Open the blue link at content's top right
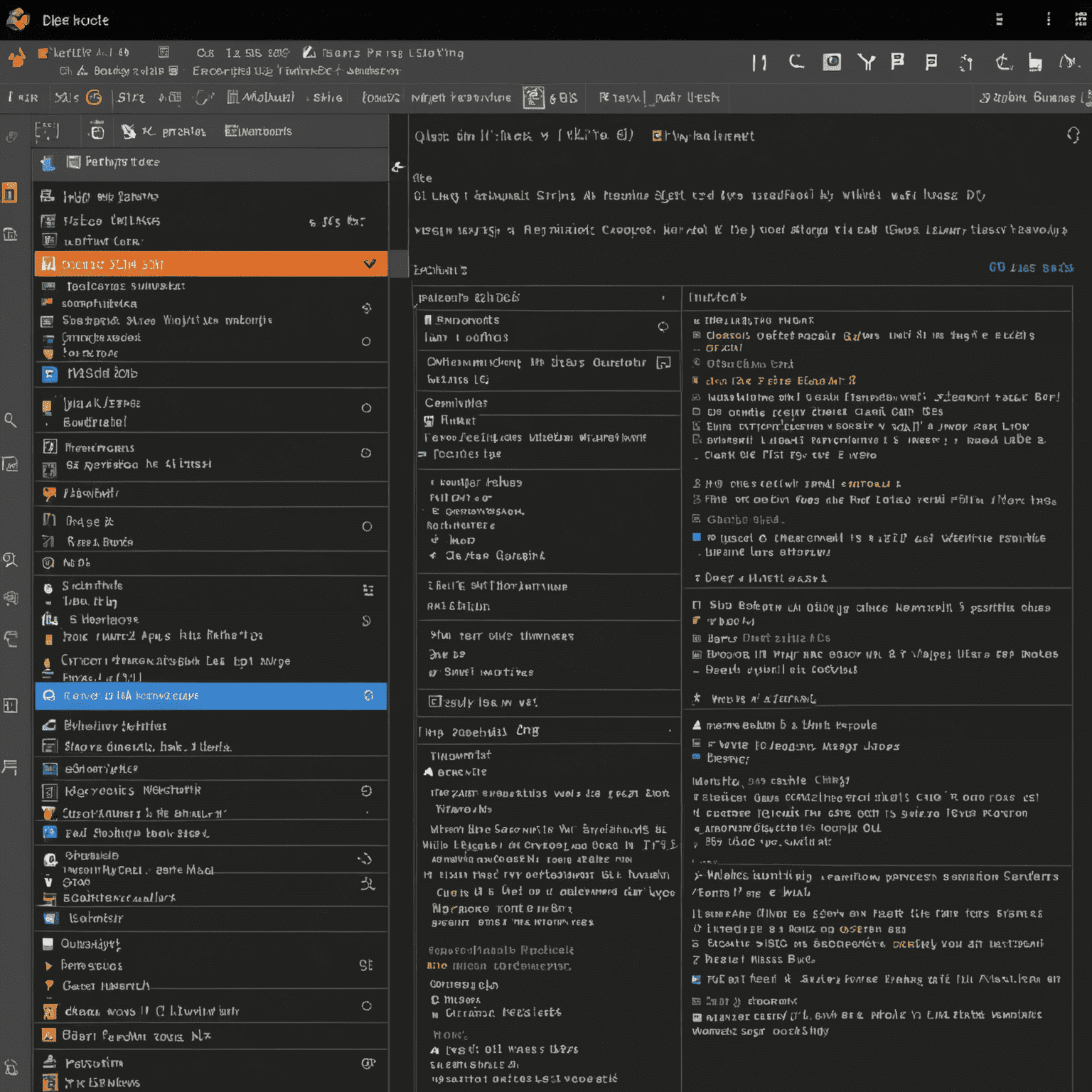 [1031, 267]
